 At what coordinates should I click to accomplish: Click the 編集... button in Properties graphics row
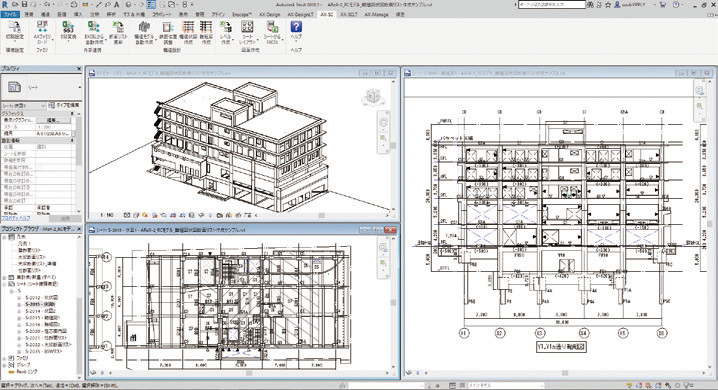coord(54,120)
